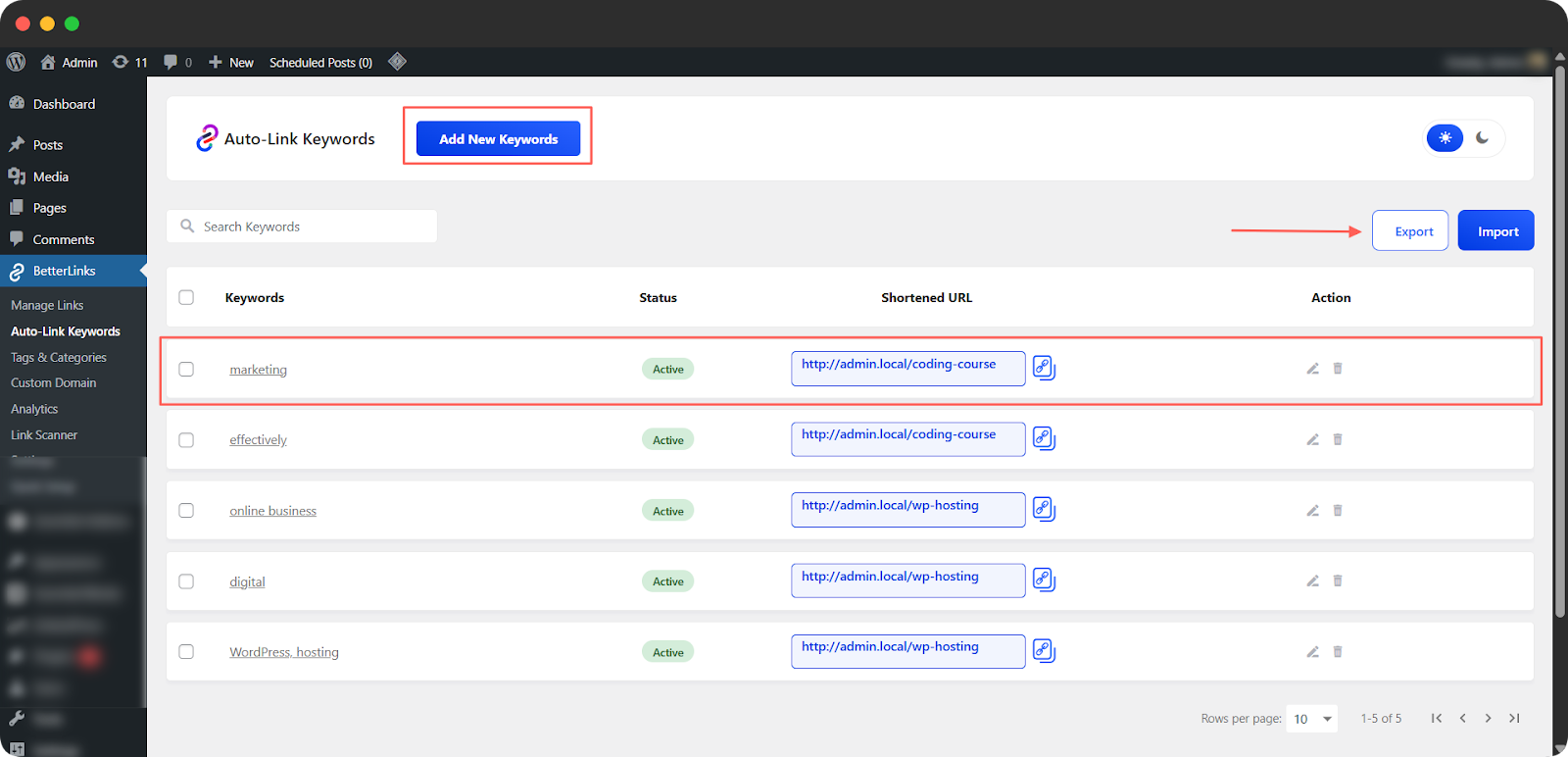Open Comments in the sidebar
Image resolution: width=1568 pixels, height=757 pixels.
tap(73, 239)
